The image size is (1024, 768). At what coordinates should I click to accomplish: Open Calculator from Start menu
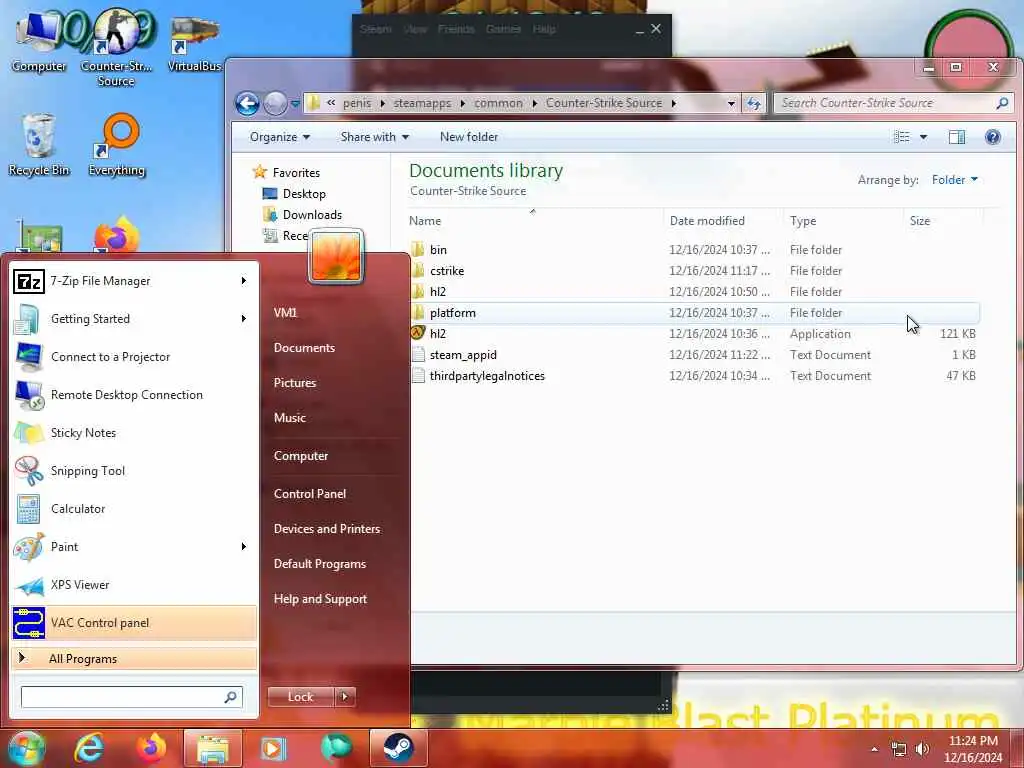134,509
